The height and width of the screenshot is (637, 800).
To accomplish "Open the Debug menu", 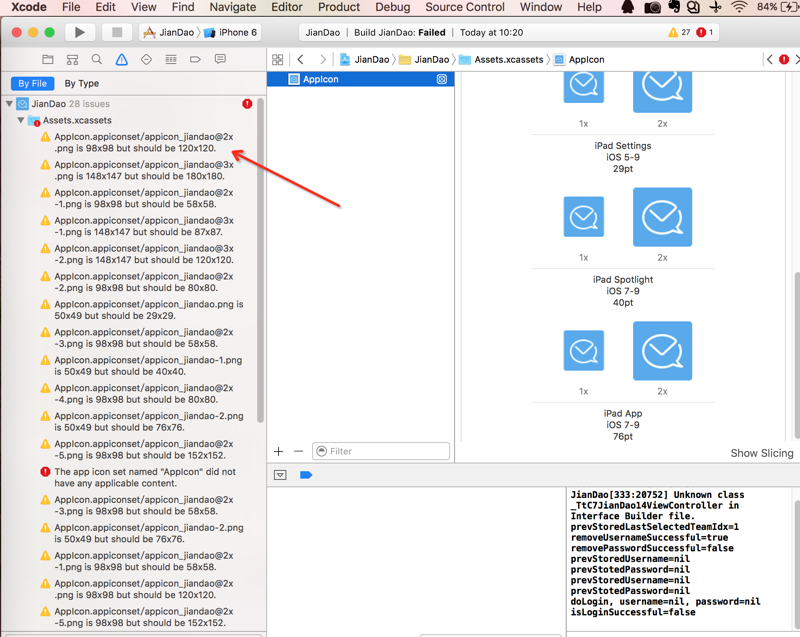I will pos(393,7).
